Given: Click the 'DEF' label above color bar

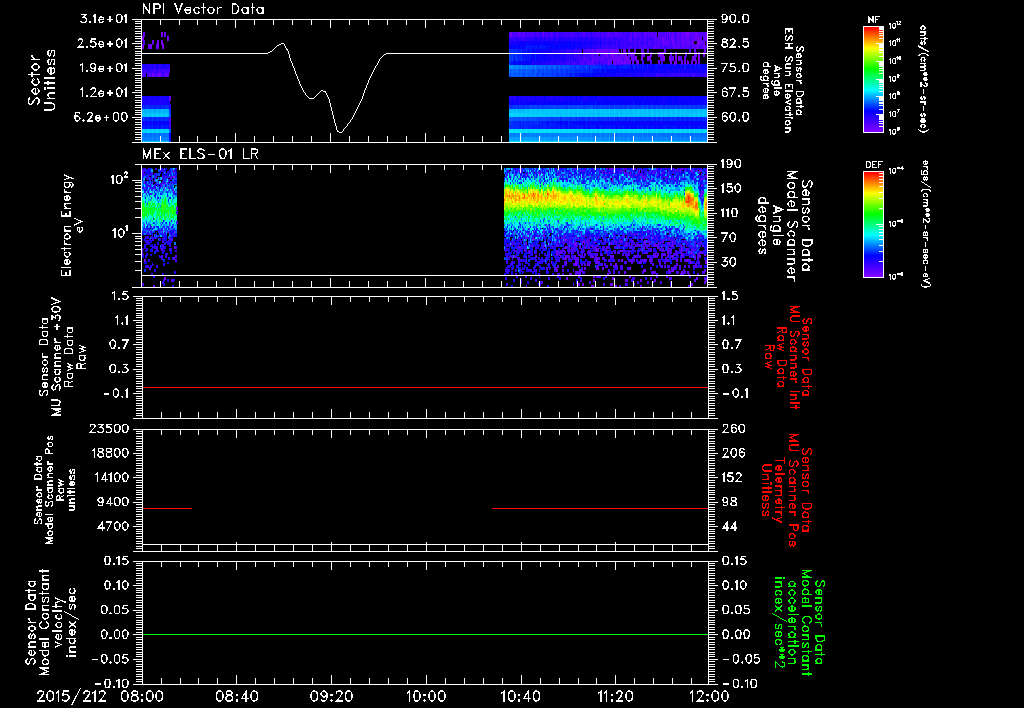Looking at the screenshot, I should [873, 165].
